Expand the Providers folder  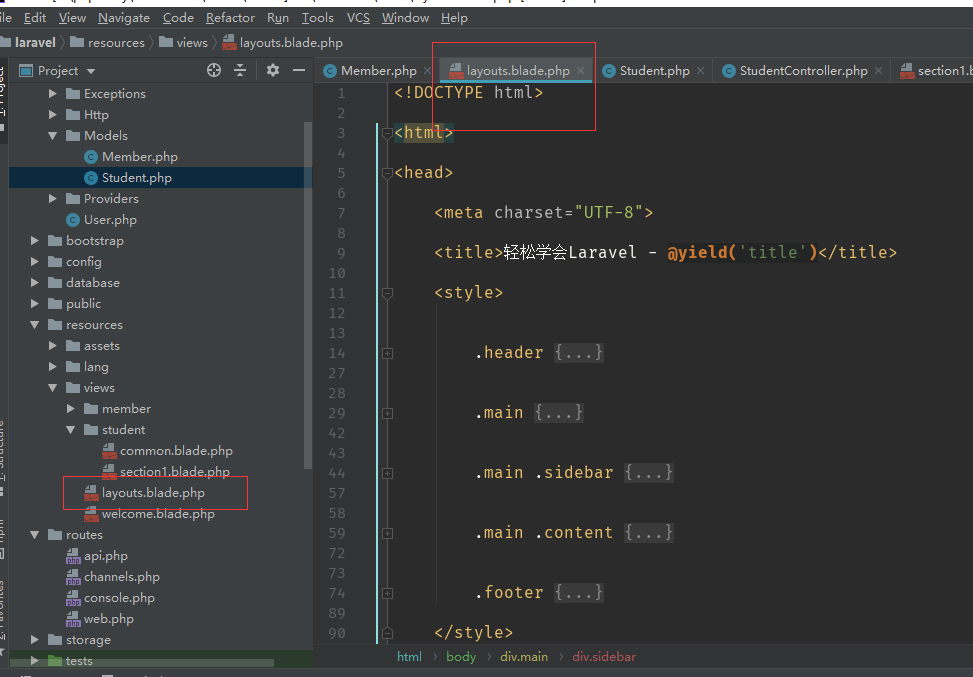[x=53, y=199]
